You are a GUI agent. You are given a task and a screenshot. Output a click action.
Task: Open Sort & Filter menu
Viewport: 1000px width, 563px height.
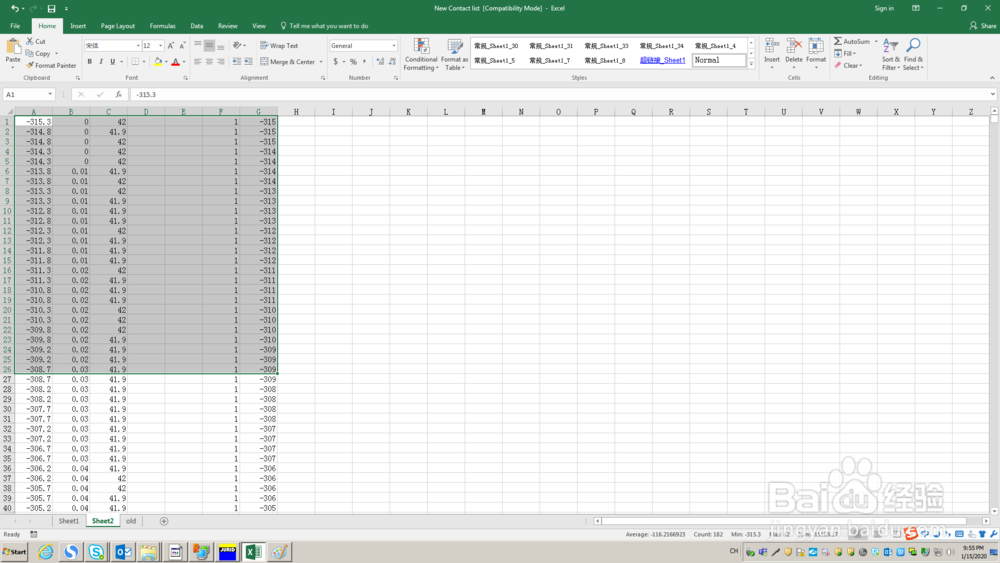[x=890, y=54]
